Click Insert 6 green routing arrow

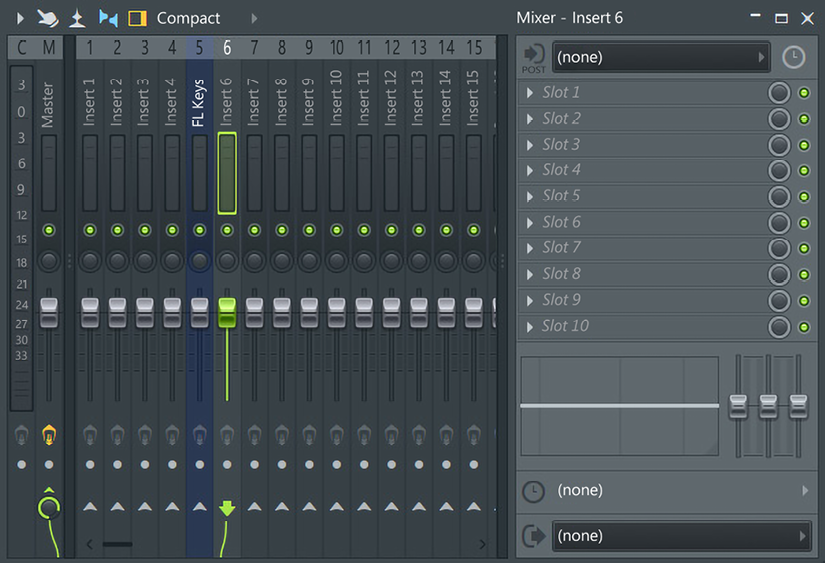pyautogui.click(x=227, y=508)
